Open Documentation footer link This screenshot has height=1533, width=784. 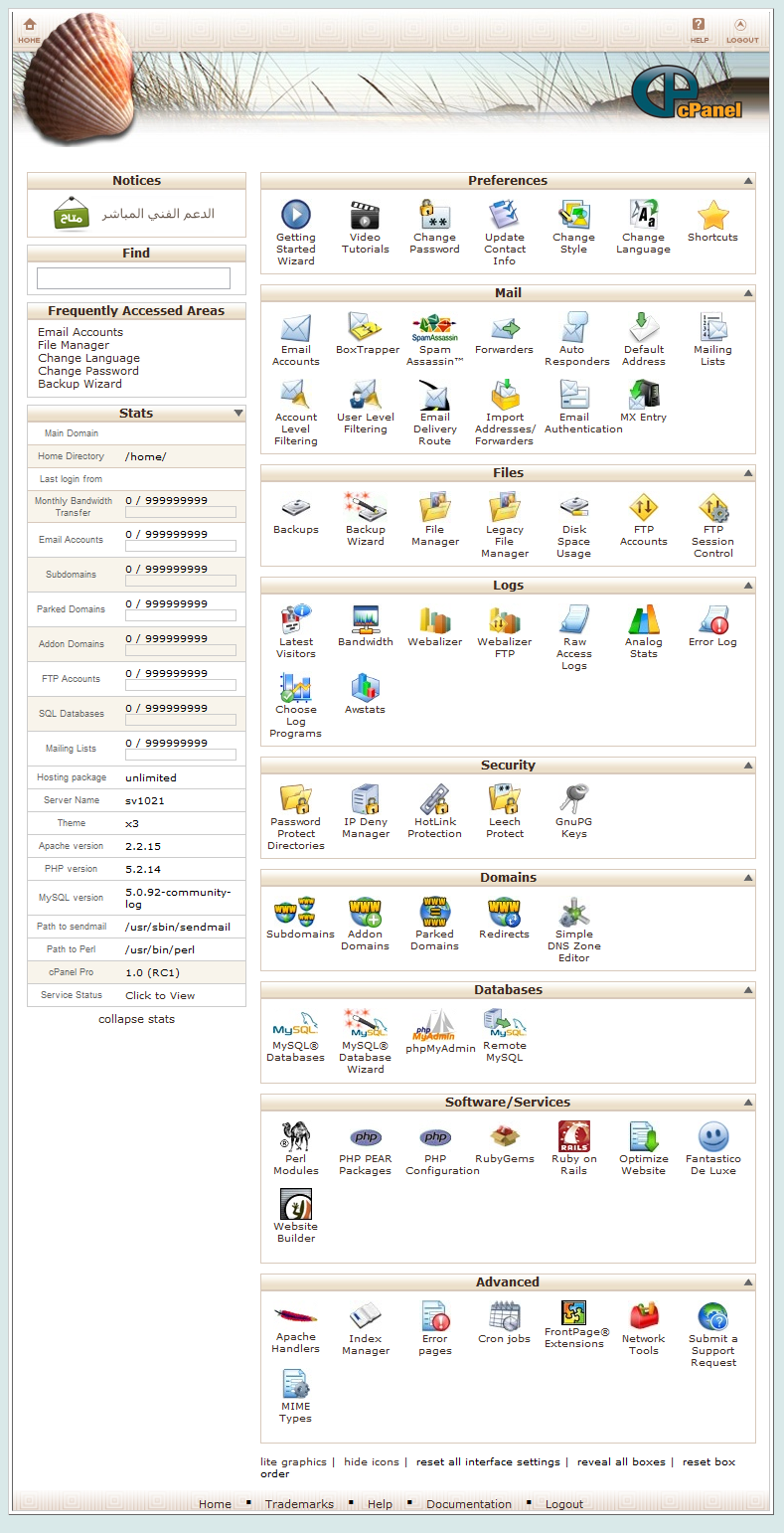point(469,1504)
